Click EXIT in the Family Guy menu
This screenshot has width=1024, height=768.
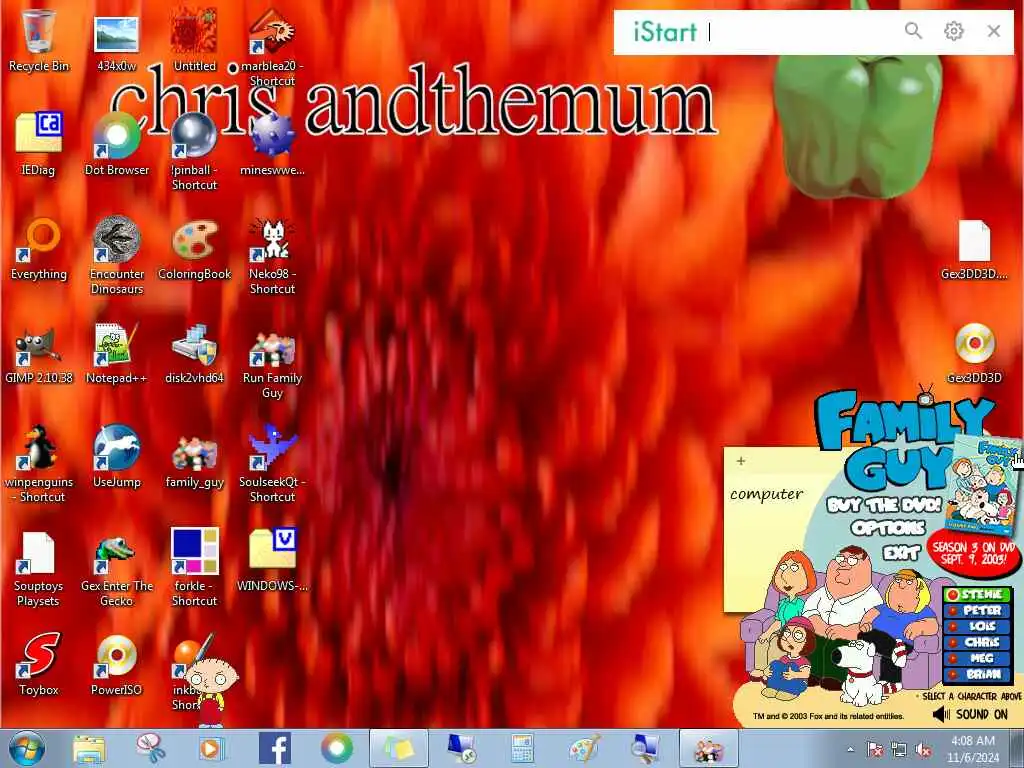coord(901,554)
